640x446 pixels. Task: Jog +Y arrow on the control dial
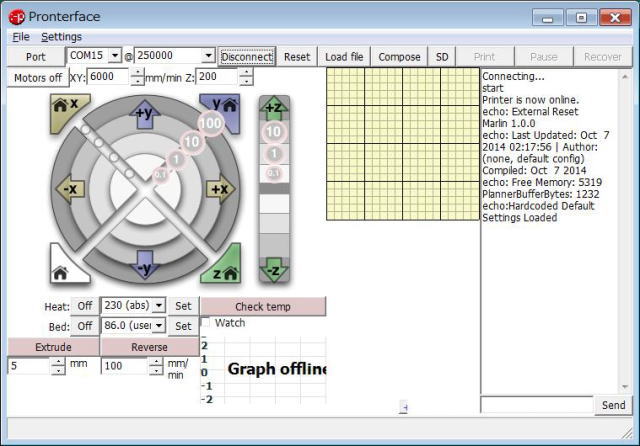pos(144,113)
